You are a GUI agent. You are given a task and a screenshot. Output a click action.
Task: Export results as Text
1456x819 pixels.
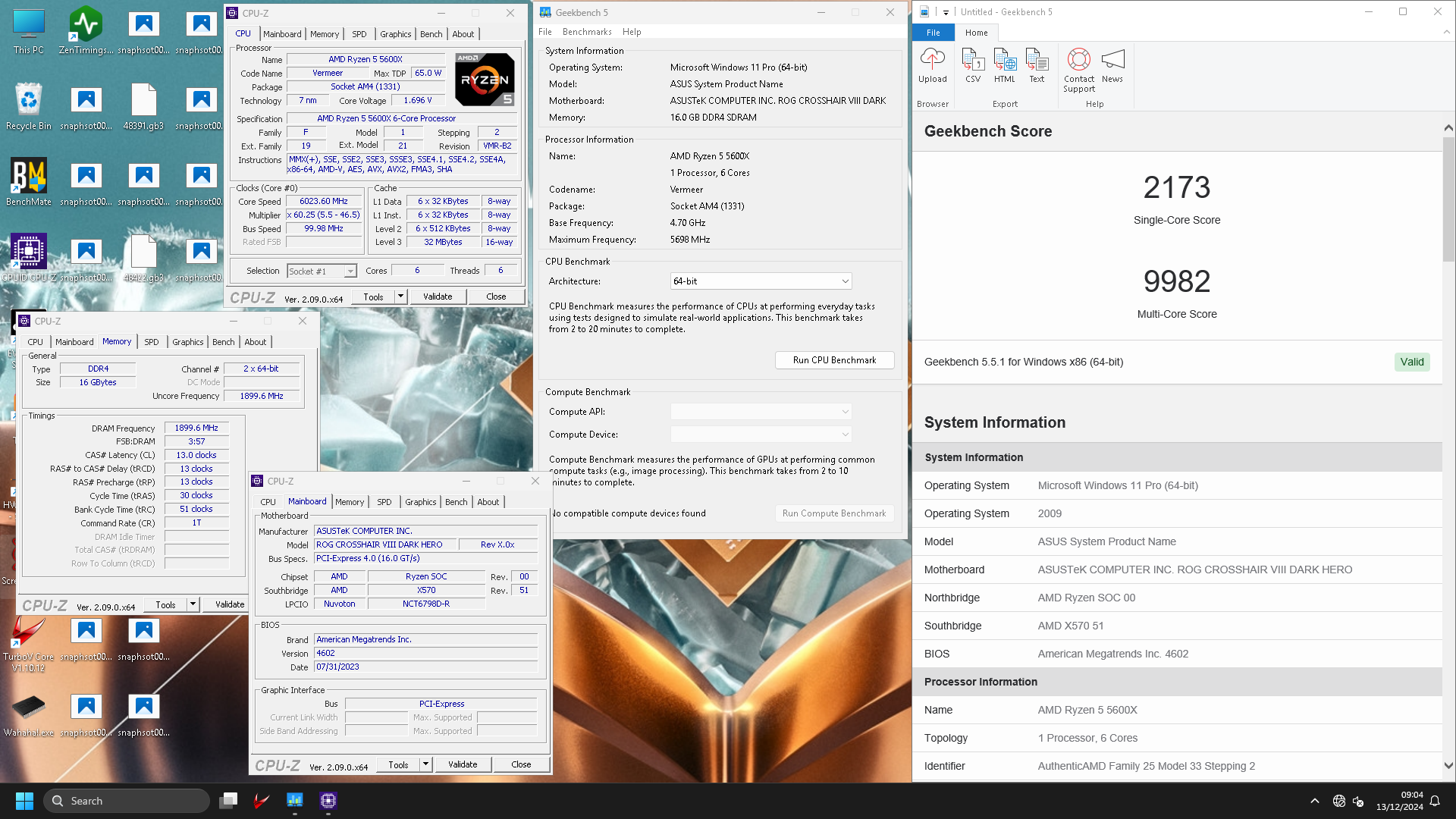1037,65
